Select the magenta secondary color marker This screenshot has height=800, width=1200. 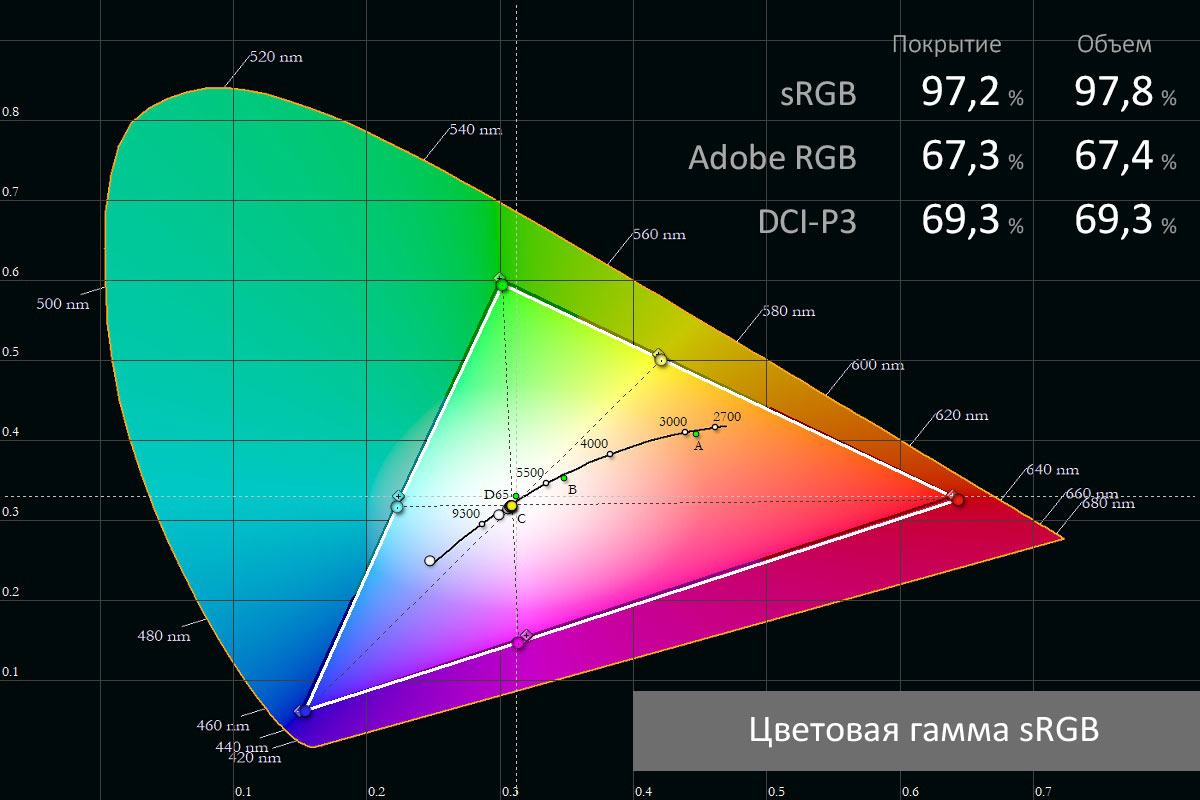click(x=518, y=642)
